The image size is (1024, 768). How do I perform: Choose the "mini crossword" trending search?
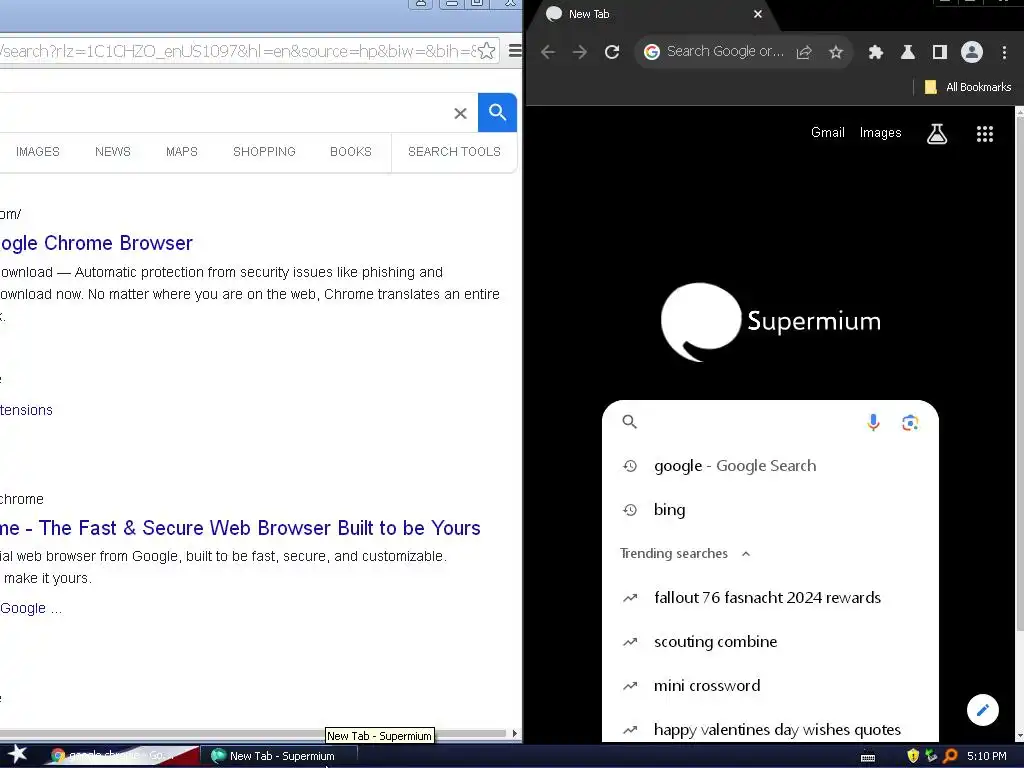pyautogui.click(x=771, y=686)
